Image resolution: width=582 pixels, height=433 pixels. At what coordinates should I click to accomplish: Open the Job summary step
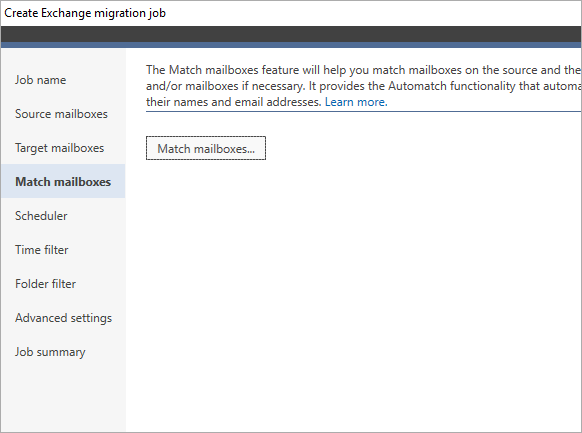point(50,352)
